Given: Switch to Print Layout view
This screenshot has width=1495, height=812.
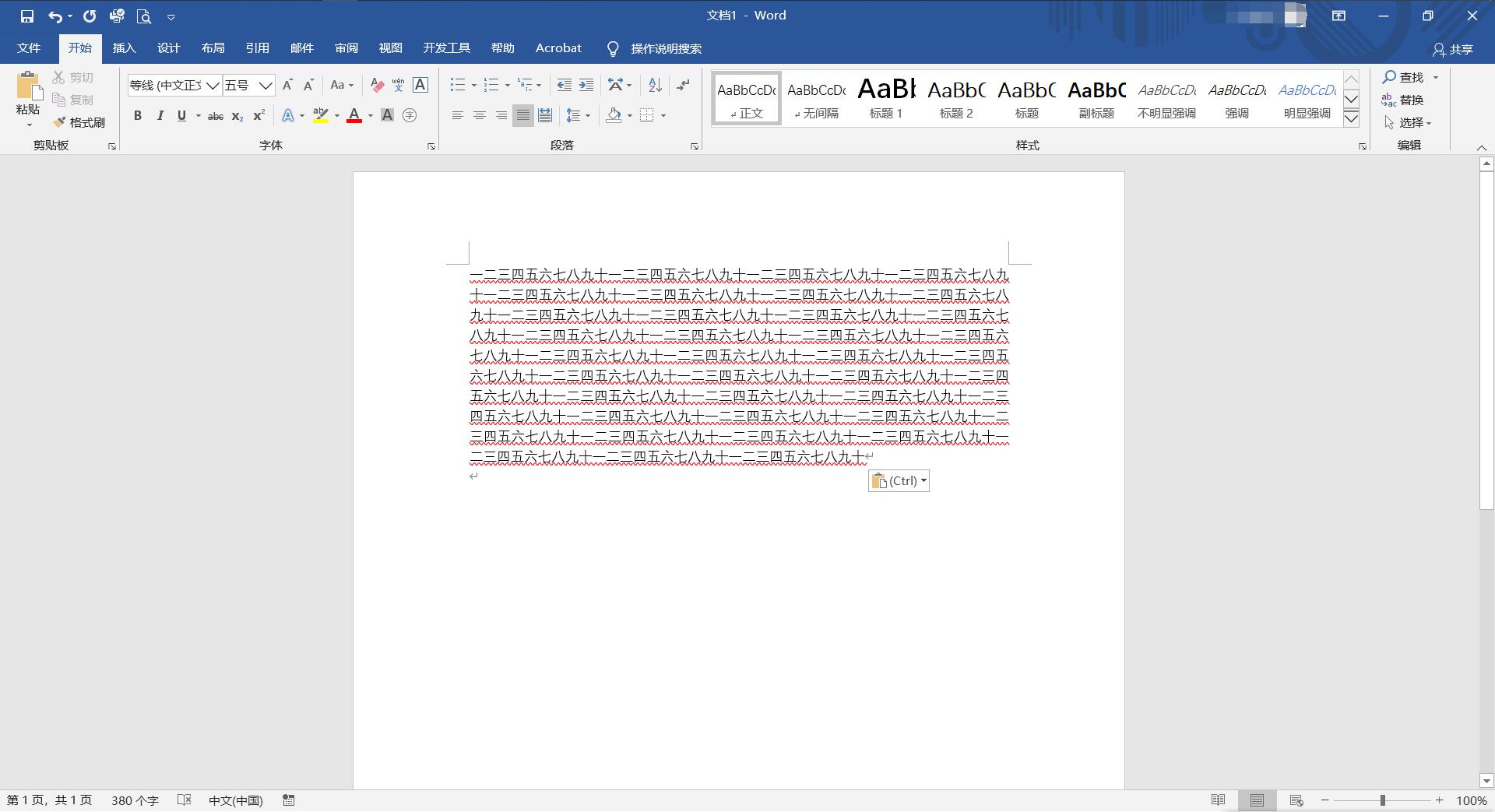Looking at the screenshot, I should pos(1257,800).
